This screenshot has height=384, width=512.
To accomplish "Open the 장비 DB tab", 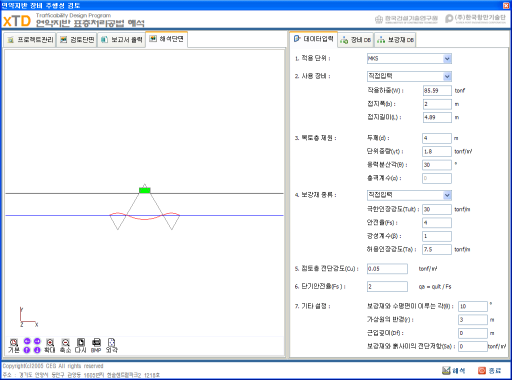I will point(356,40).
